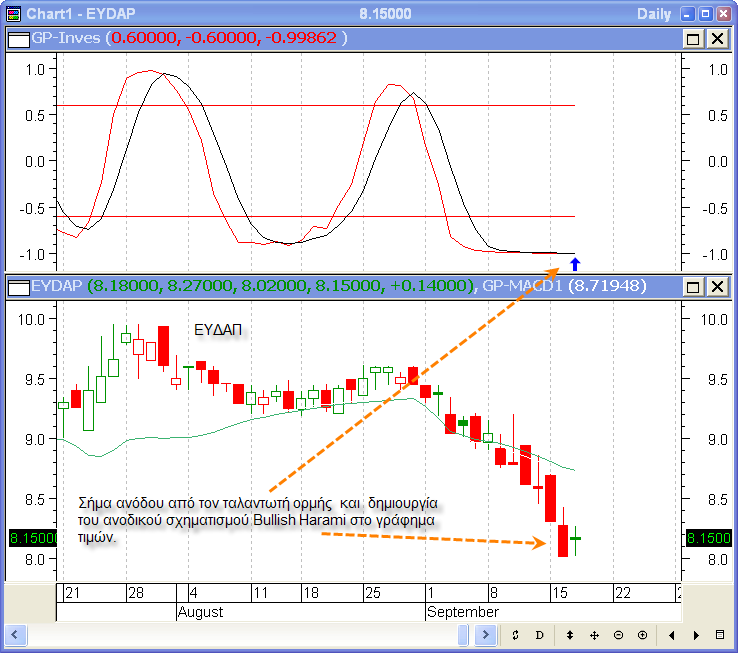Maximize the EYDAP price pane
Image resolution: width=738 pixels, height=653 pixels.
point(693,287)
